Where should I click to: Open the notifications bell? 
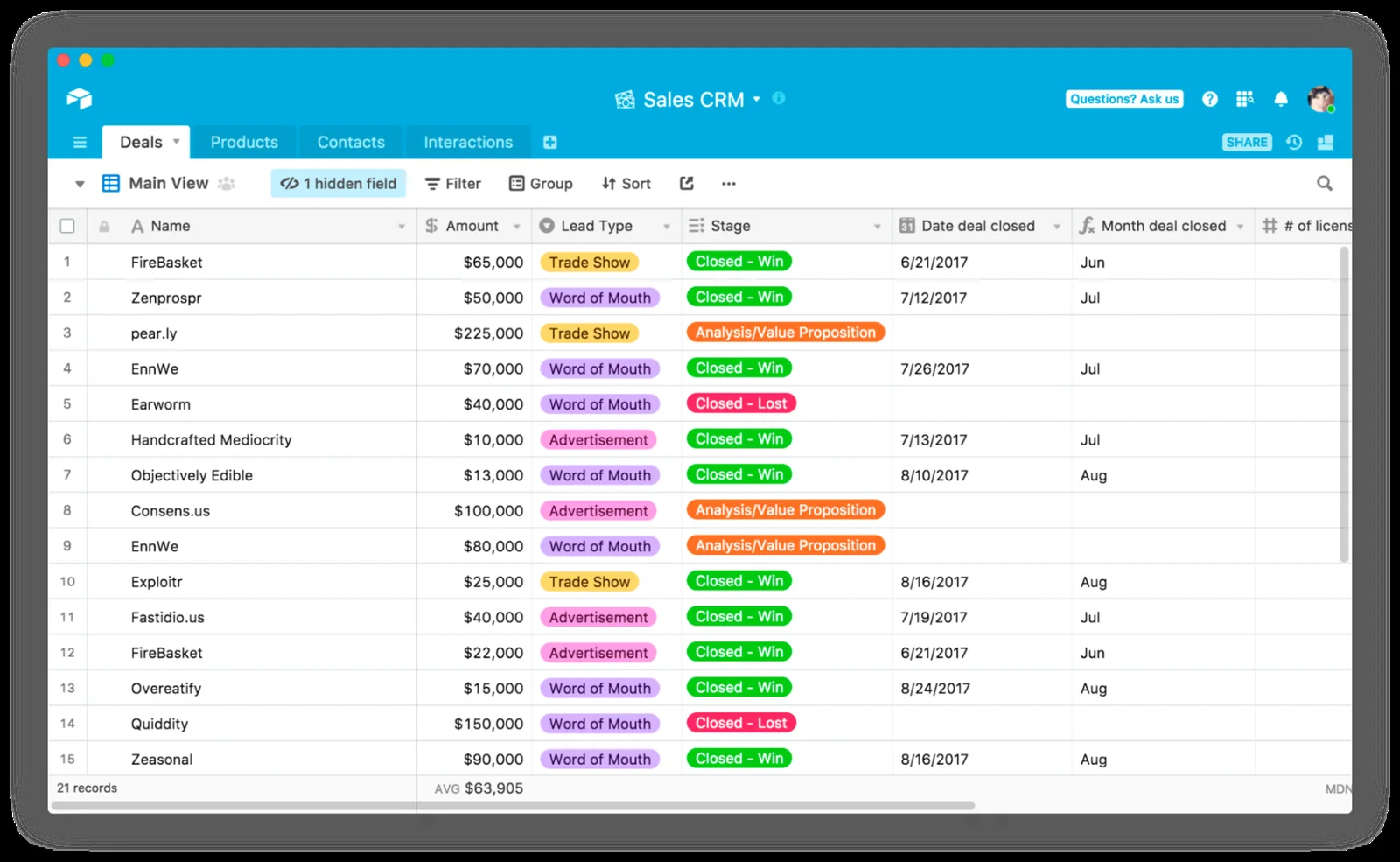1281,99
